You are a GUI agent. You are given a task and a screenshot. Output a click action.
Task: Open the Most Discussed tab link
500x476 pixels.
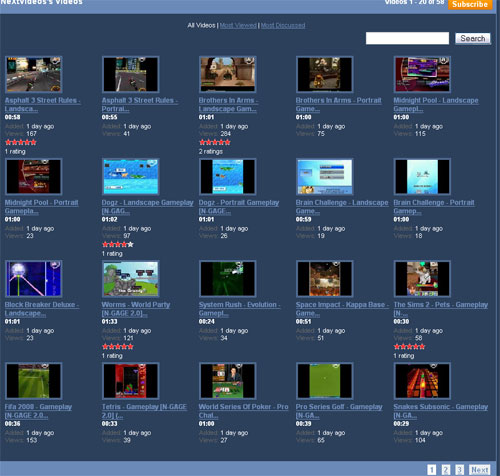[x=283, y=25]
